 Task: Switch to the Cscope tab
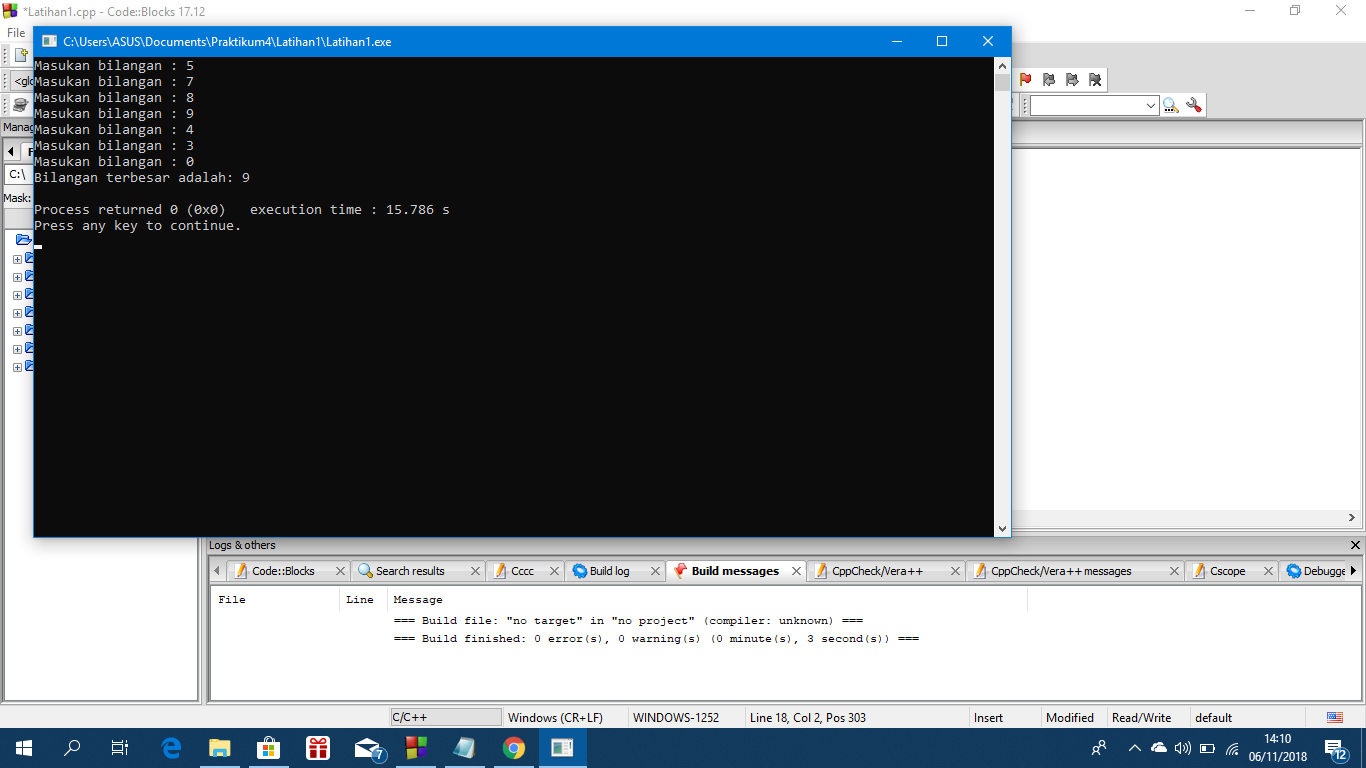(x=1227, y=571)
